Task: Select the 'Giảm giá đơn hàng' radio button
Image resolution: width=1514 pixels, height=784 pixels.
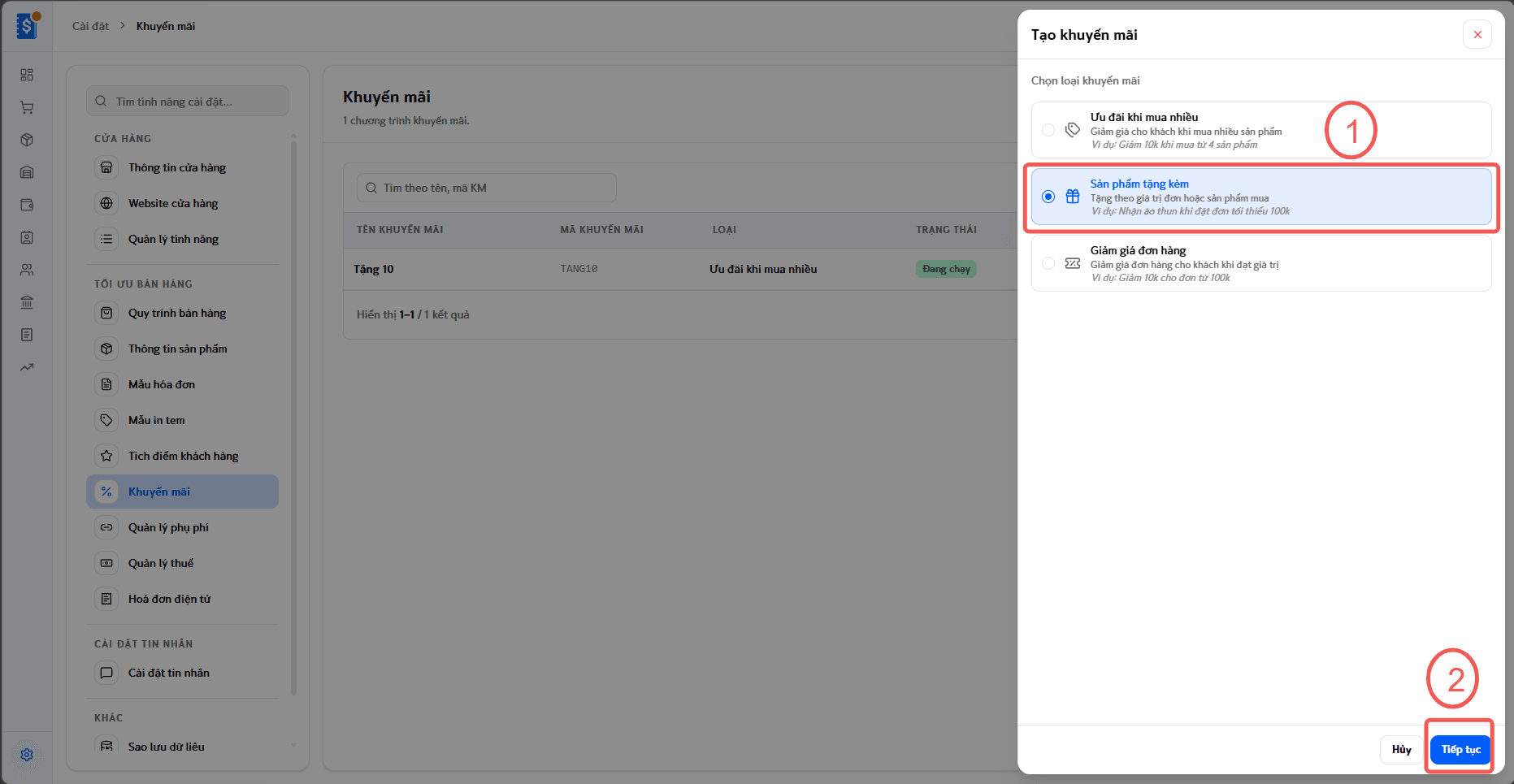Action: click(x=1048, y=263)
